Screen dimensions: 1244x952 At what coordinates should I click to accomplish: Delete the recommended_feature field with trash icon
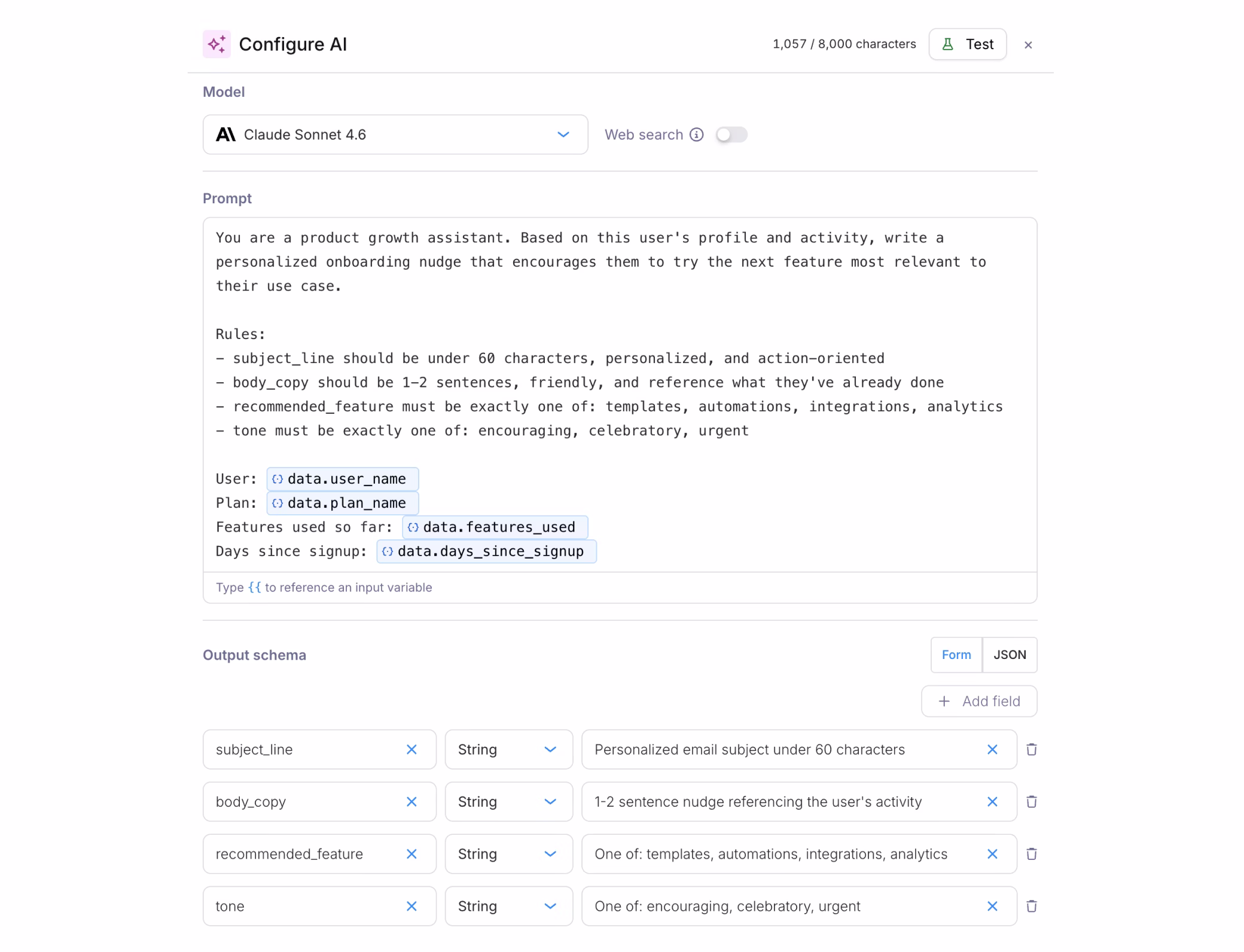(x=1032, y=854)
